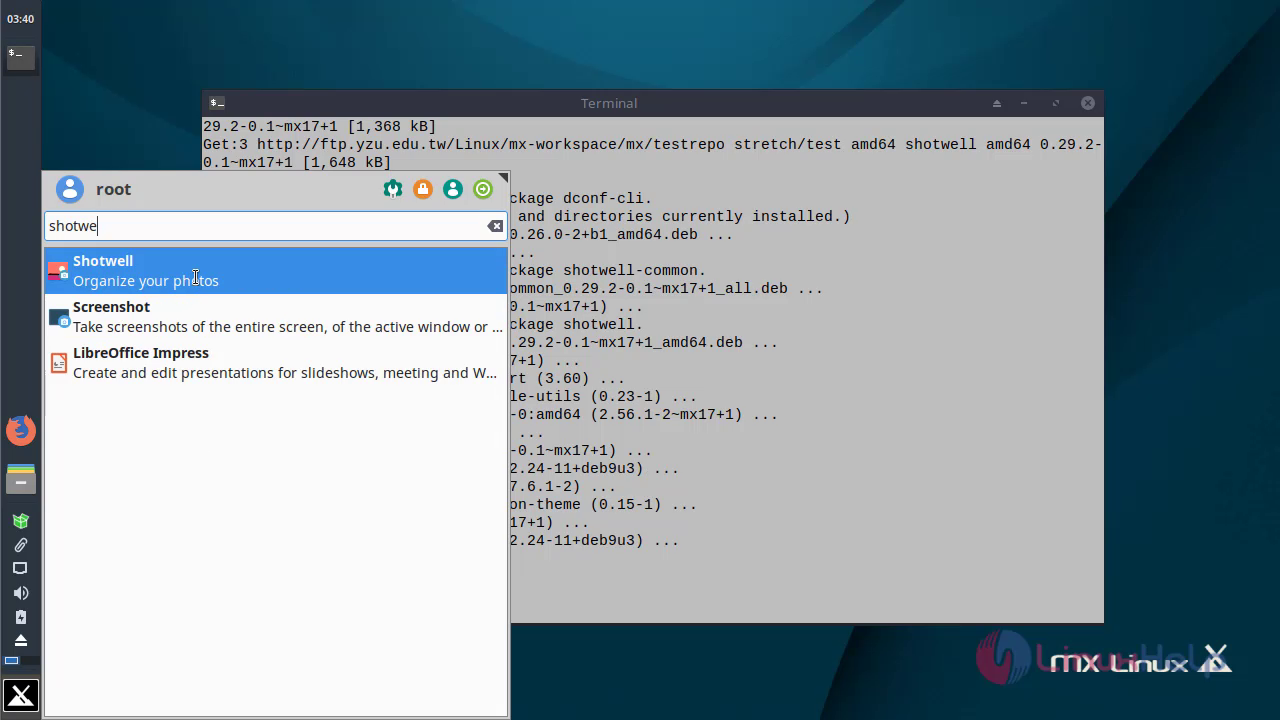The image size is (1280, 720).
Task: Shade the Terminal window with the arrow button
Action: point(996,103)
